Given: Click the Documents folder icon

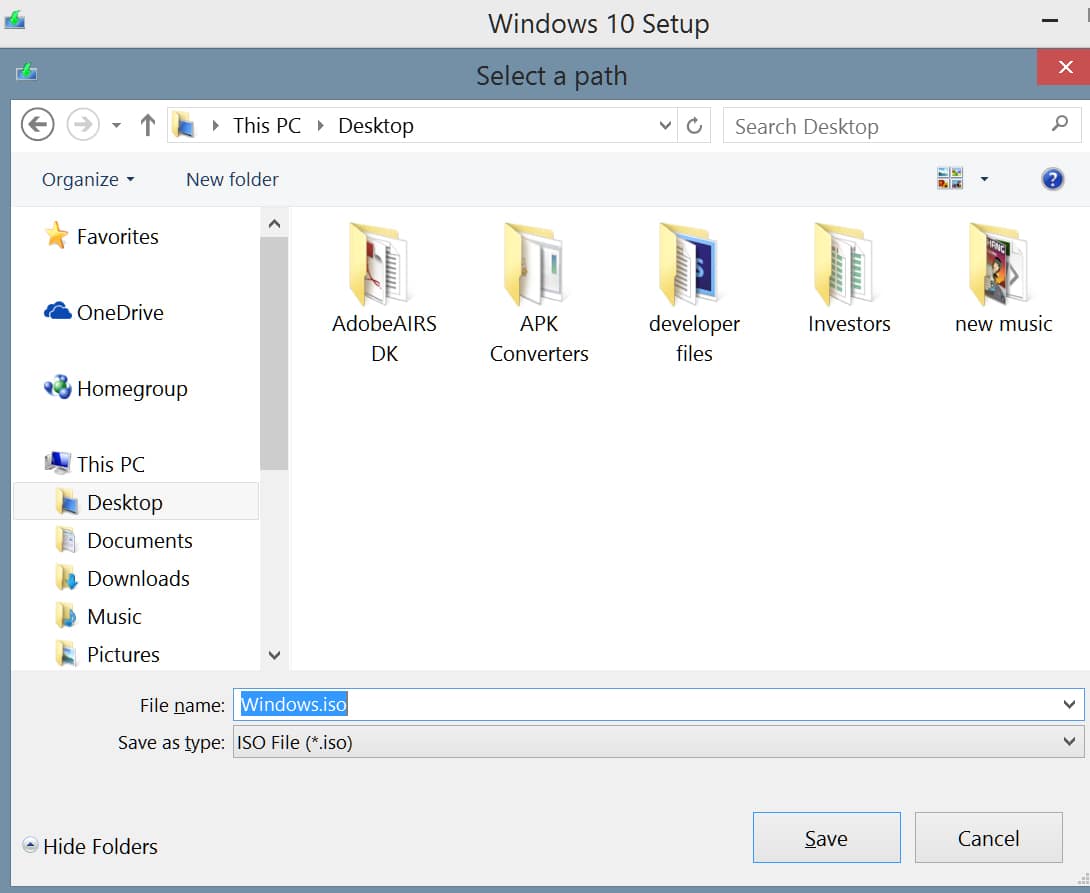Looking at the screenshot, I should (x=67, y=540).
